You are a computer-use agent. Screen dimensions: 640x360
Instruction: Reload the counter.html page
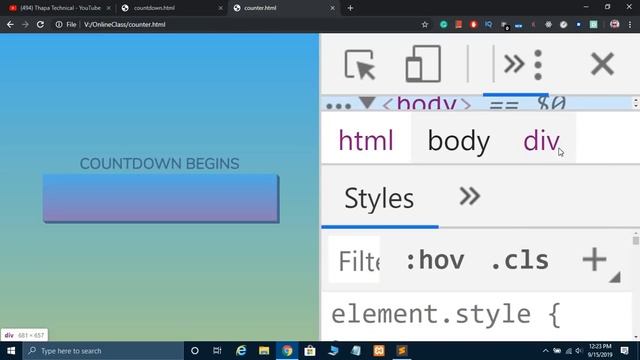pyautogui.click(x=40, y=24)
